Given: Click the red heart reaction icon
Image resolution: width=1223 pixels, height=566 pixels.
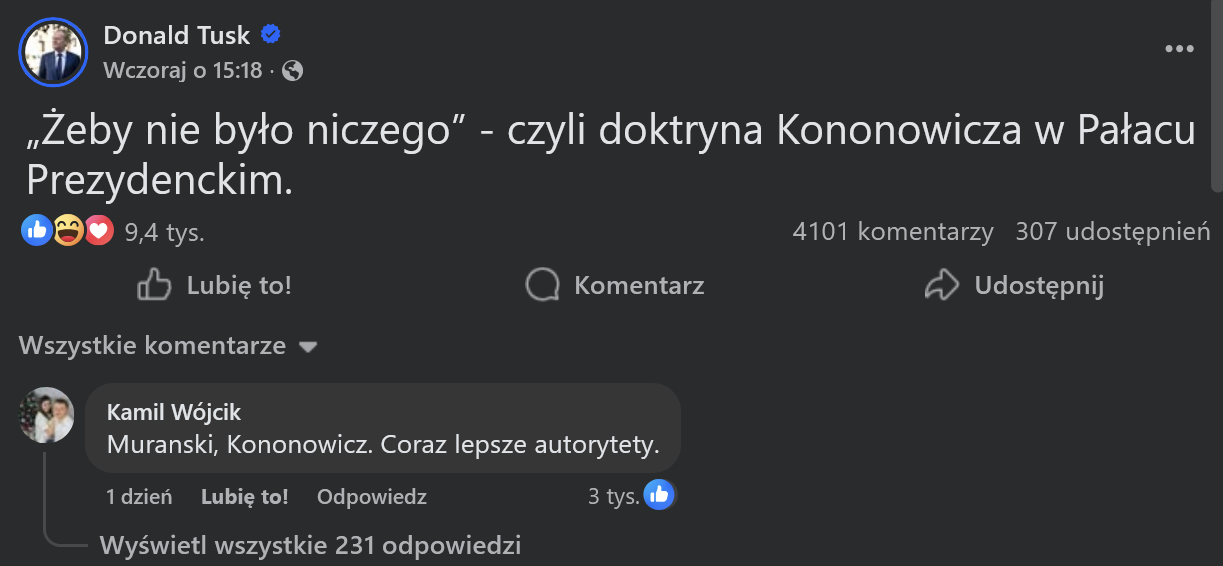Looking at the screenshot, I should point(98,232).
